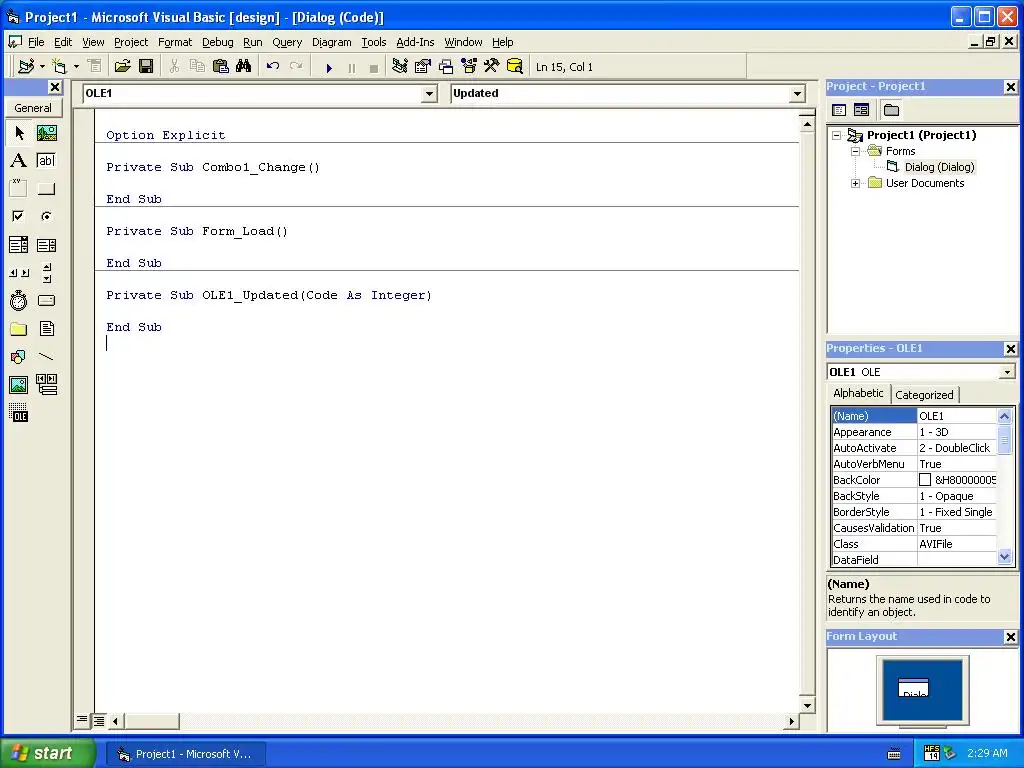1024x768 pixels.
Task: Click the Windows start button
Action: click(x=47, y=753)
